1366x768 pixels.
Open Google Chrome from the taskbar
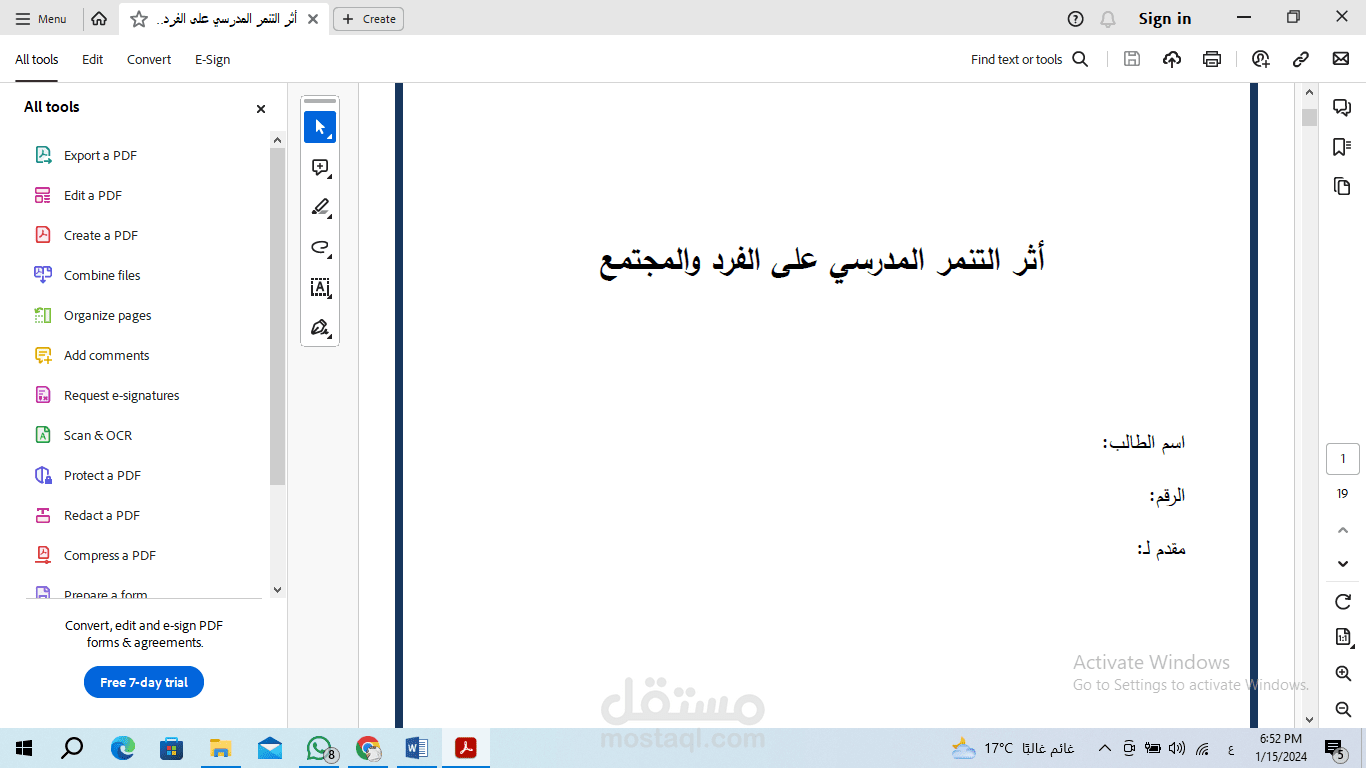tap(368, 748)
